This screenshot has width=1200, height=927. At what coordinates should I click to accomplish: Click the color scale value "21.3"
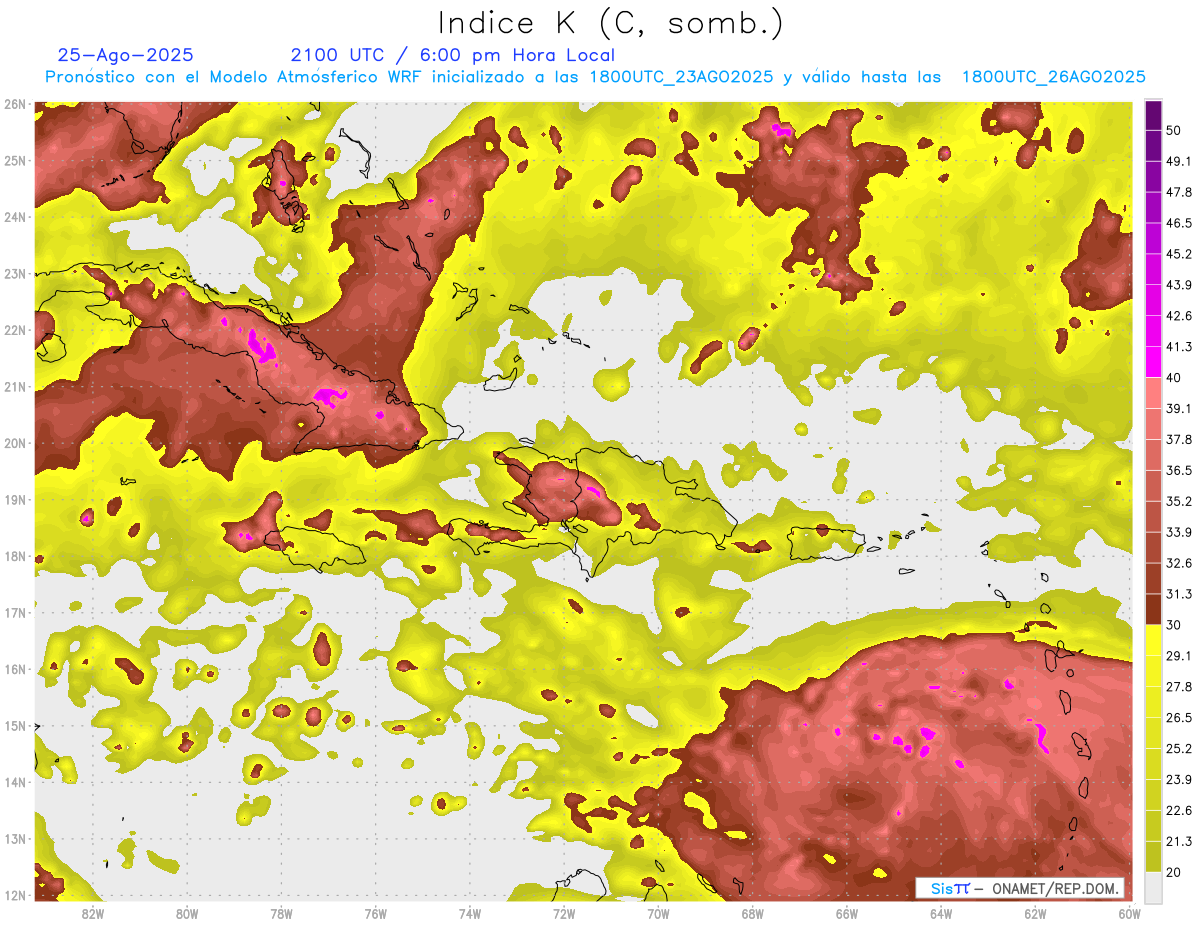tap(1179, 841)
